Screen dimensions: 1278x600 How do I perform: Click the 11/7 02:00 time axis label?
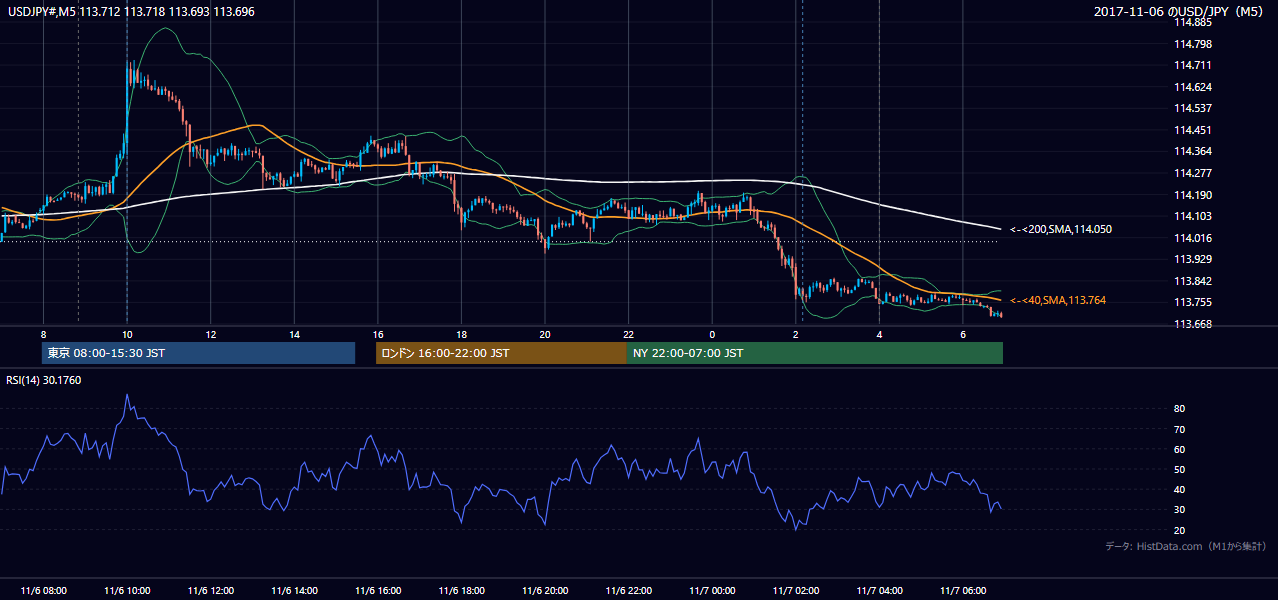tap(796, 590)
